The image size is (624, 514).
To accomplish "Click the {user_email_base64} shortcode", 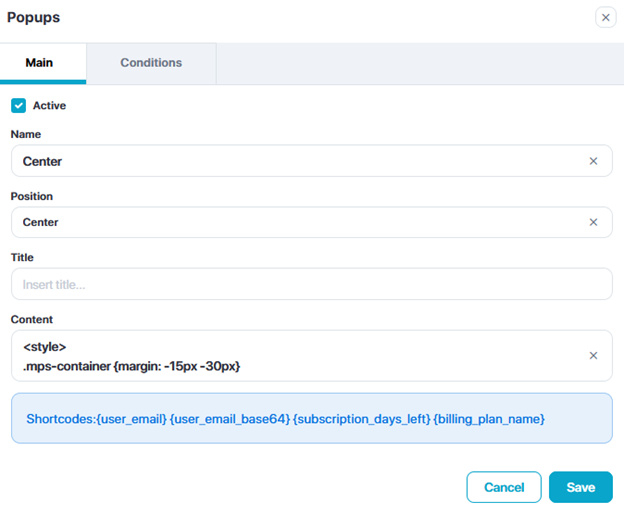I will tap(229, 419).
